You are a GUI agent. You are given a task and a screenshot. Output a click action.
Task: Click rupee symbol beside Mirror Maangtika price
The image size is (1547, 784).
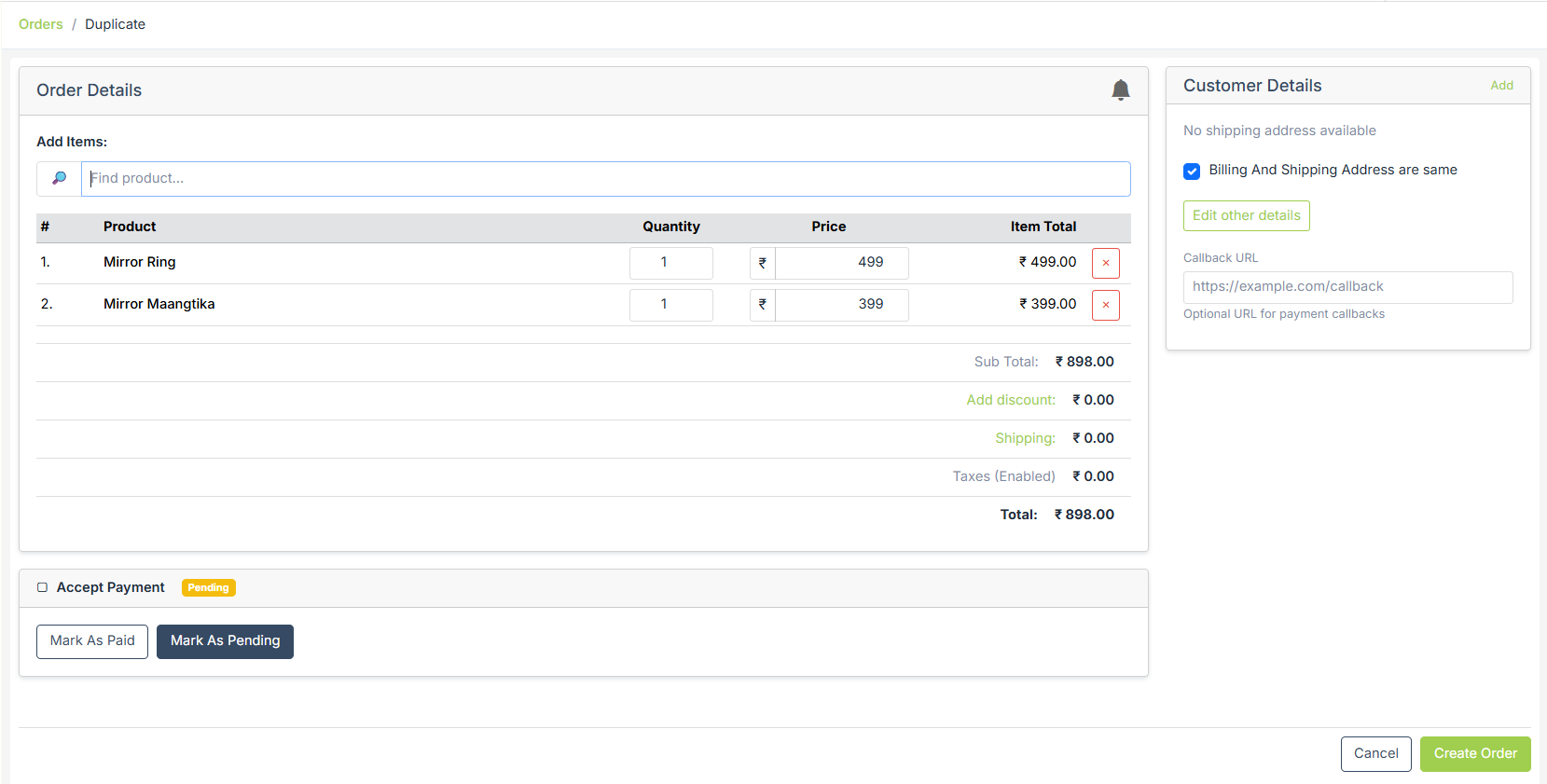[x=762, y=305]
